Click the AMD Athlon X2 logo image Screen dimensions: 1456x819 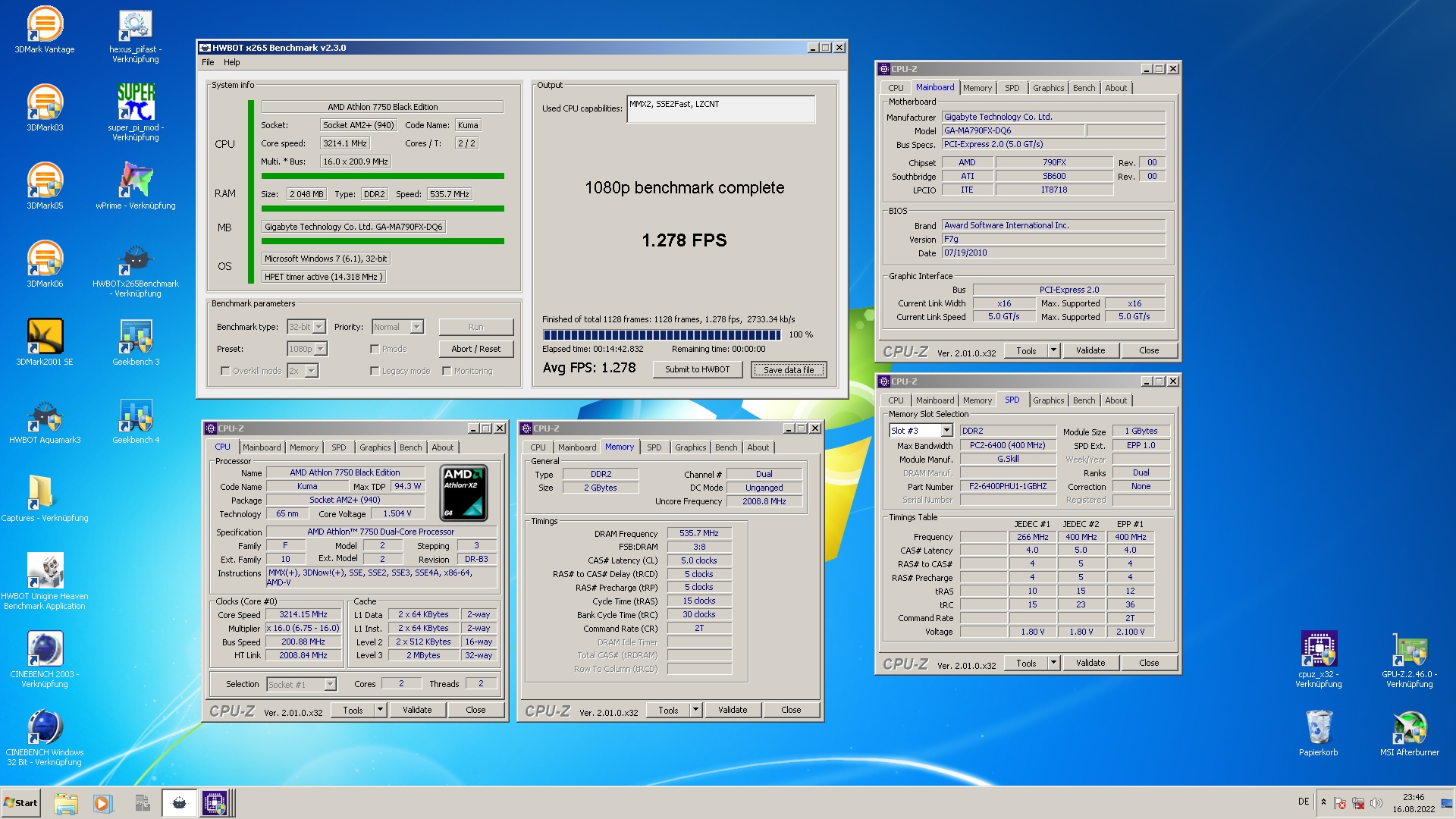click(463, 493)
